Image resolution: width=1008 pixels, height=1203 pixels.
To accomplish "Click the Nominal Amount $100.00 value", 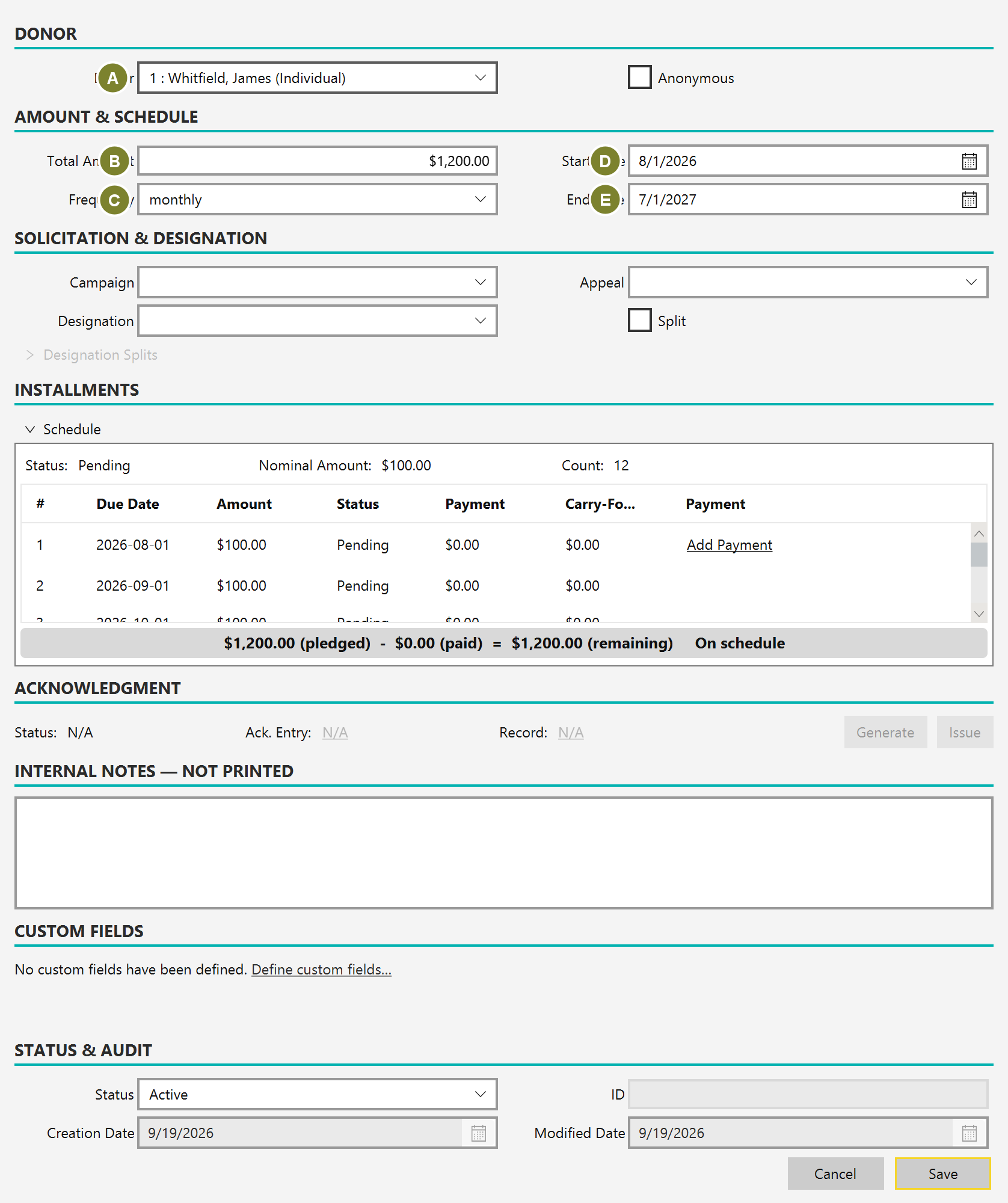I will coord(406,466).
